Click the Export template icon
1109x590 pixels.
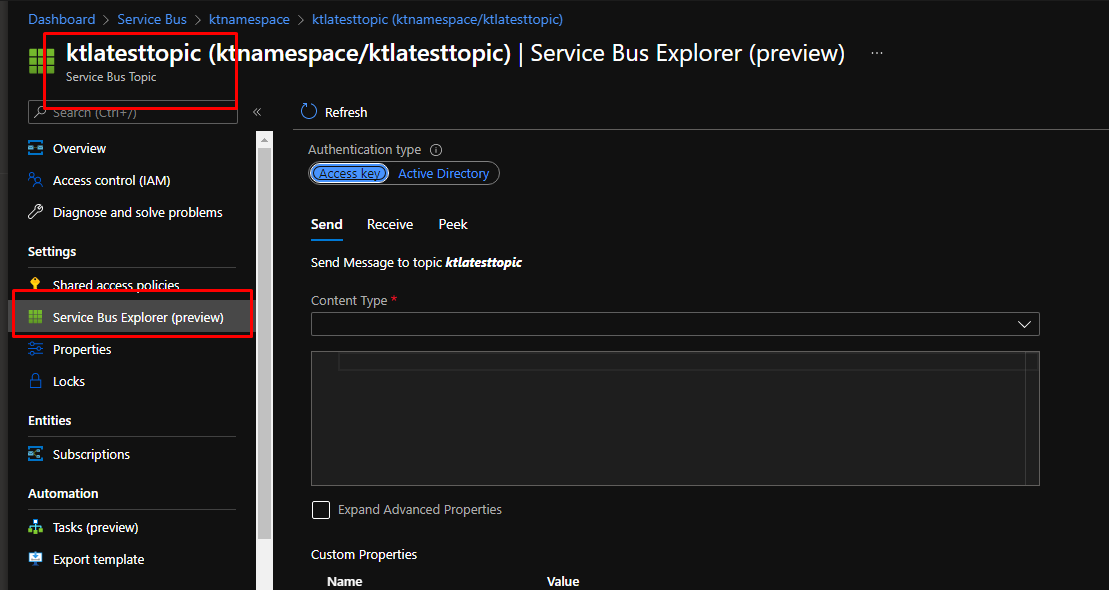pyautogui.click(x=36, y=559)
